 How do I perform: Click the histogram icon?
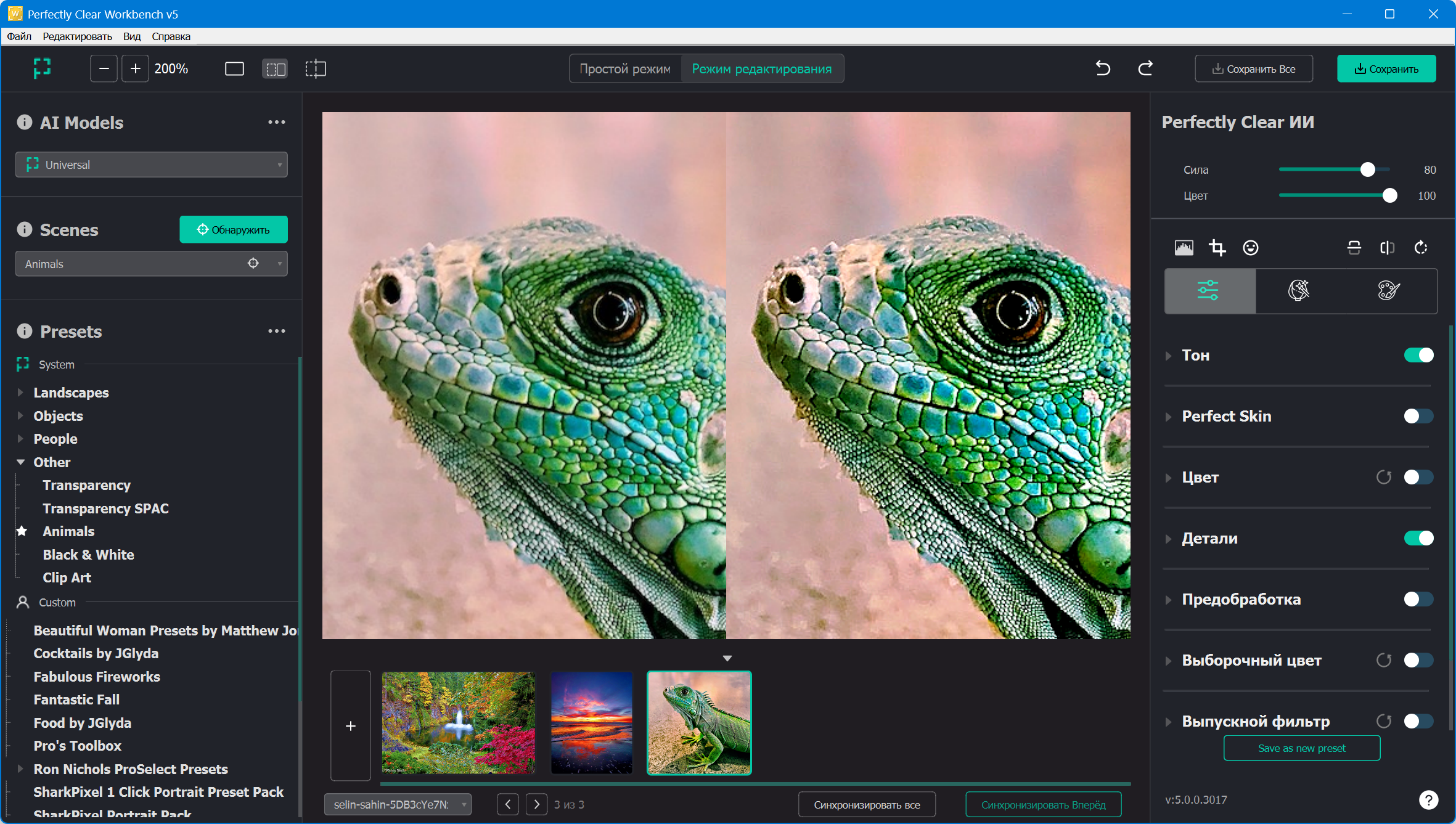1184,248
